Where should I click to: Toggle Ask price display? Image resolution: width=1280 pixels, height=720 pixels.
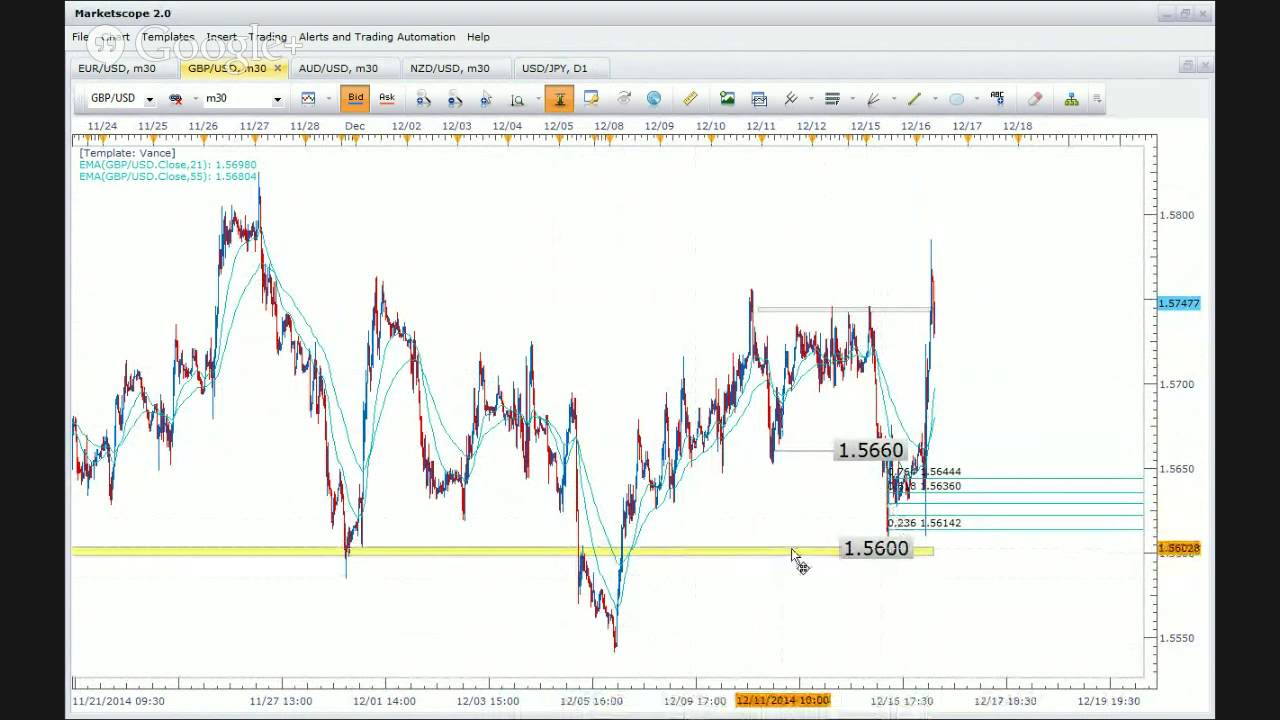coord(386,98)
